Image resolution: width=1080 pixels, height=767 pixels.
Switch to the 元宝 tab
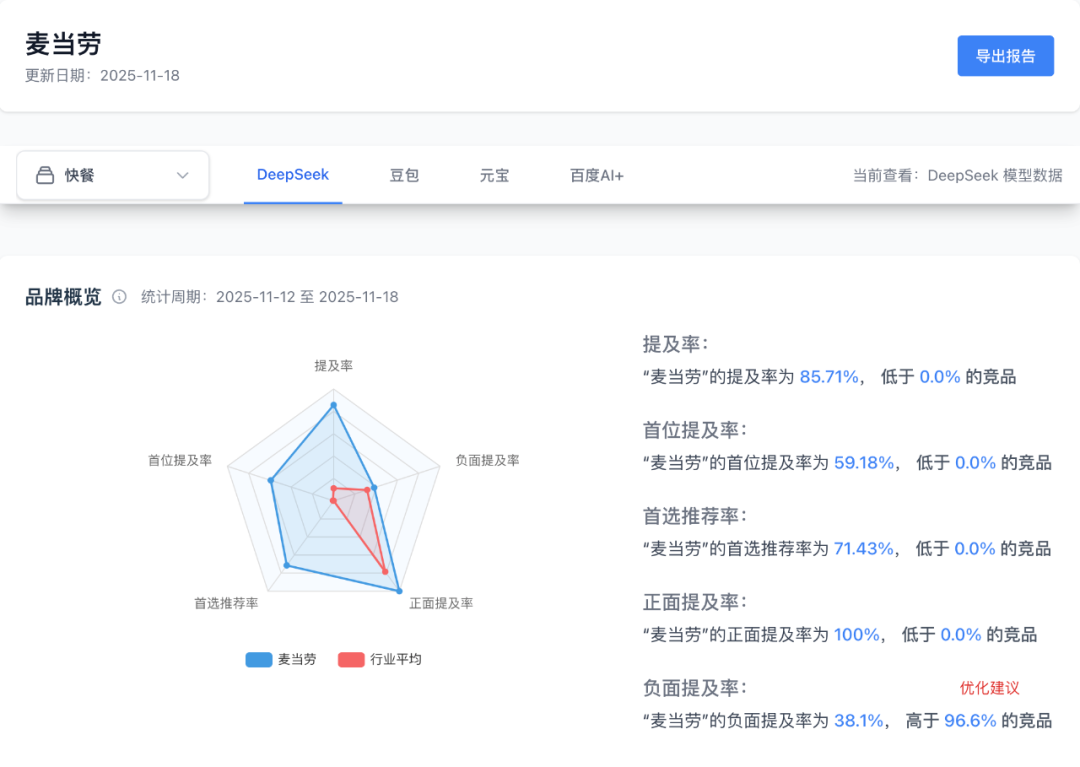coord(494,176)
